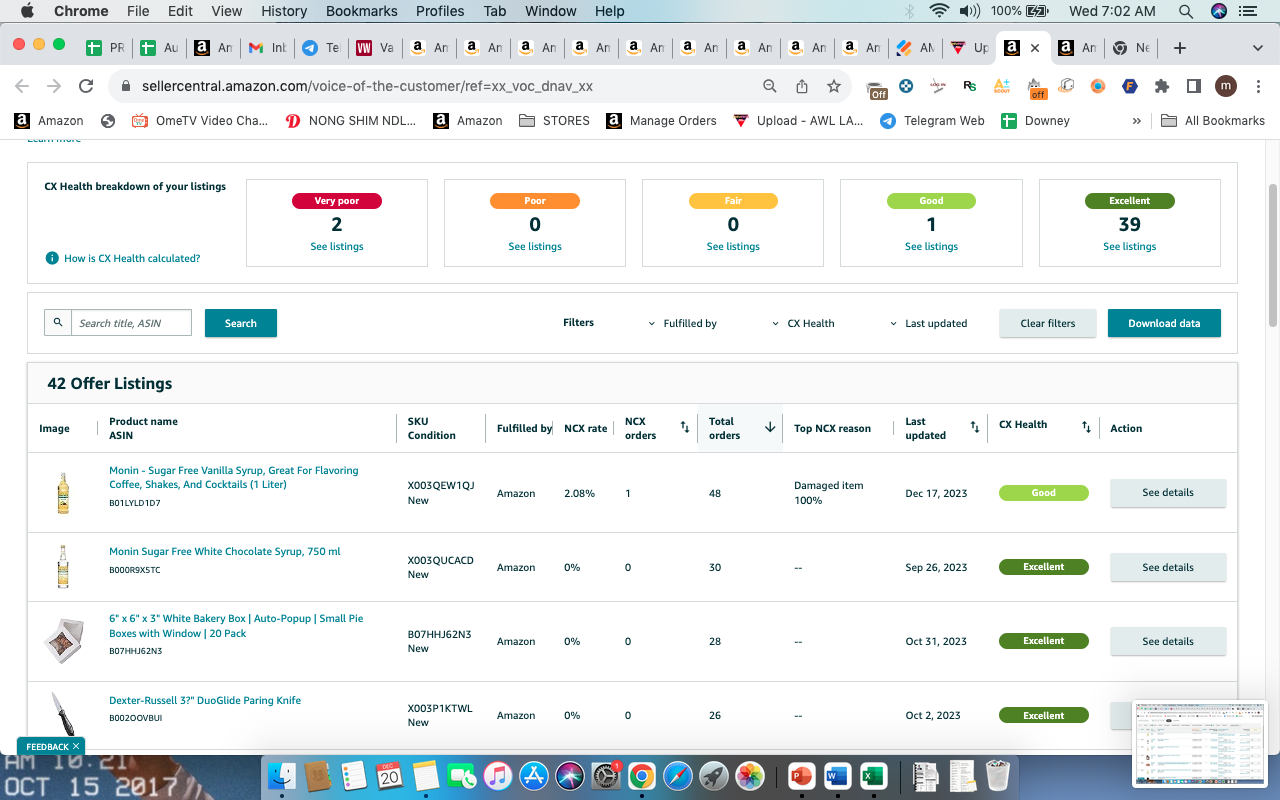Open Microsoft Excel from the Dock
This screenshot has width=1280, height=800.
[x=873, y=775]
